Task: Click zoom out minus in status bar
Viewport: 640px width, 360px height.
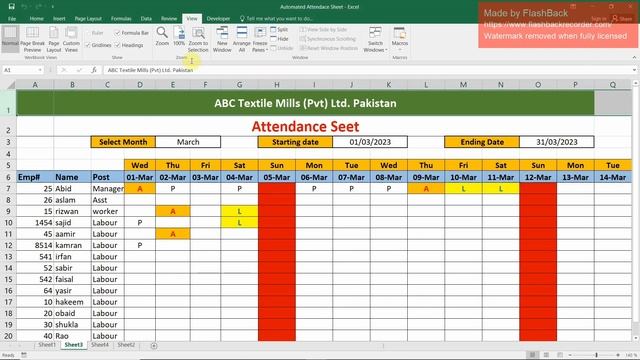Action: coord(570,355)
